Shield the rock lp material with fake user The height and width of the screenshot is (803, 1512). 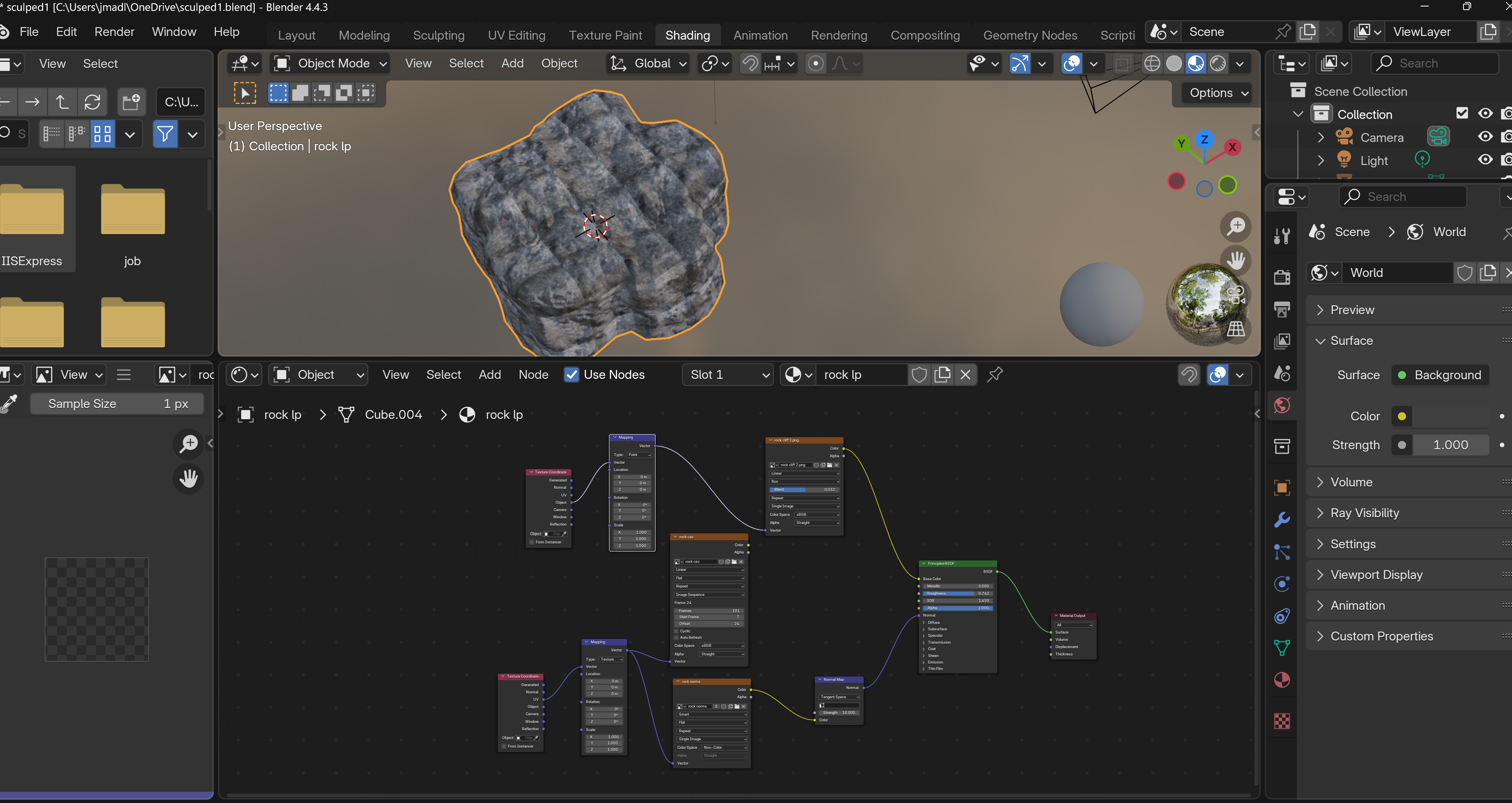tap(919, 374)
